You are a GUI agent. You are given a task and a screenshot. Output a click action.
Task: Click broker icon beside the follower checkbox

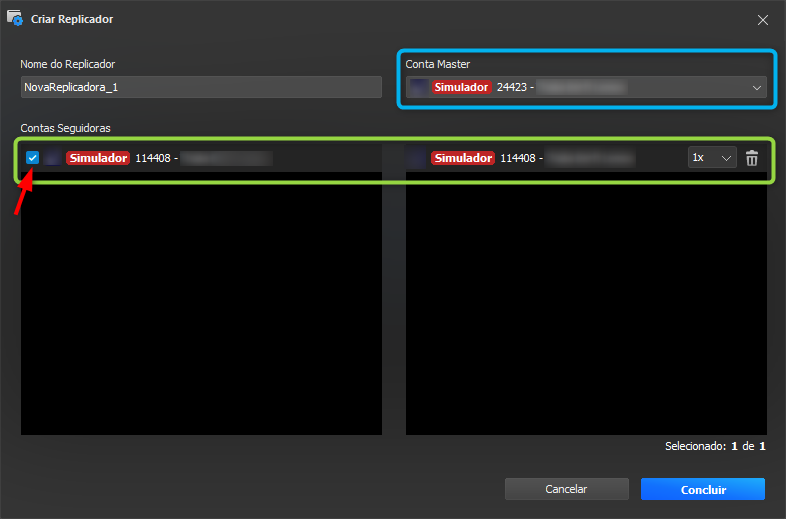(x=53, y=158)
